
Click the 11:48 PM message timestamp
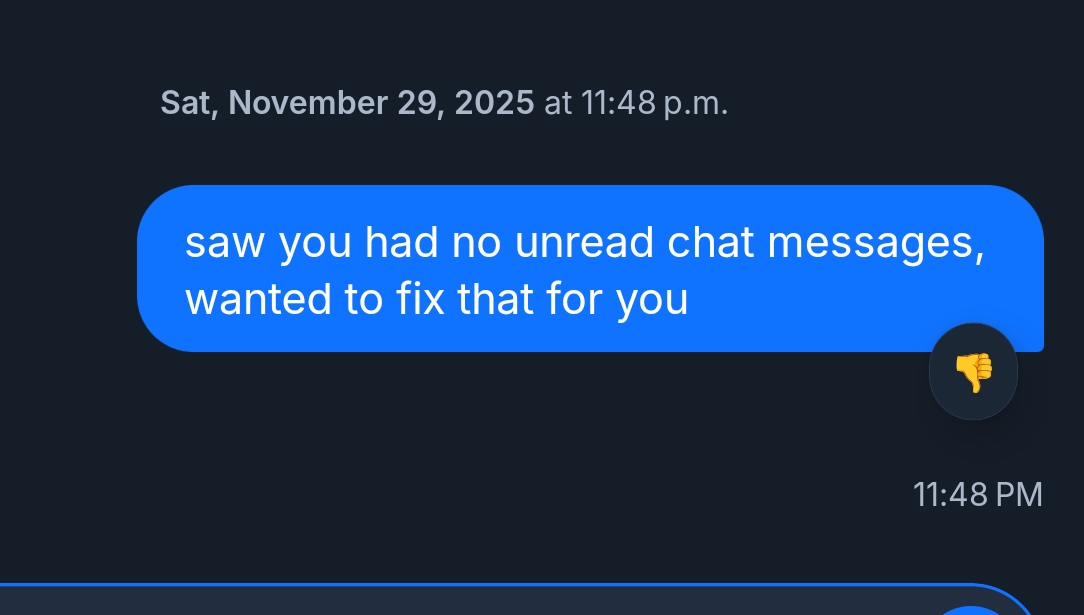click(x=977, y=494)
